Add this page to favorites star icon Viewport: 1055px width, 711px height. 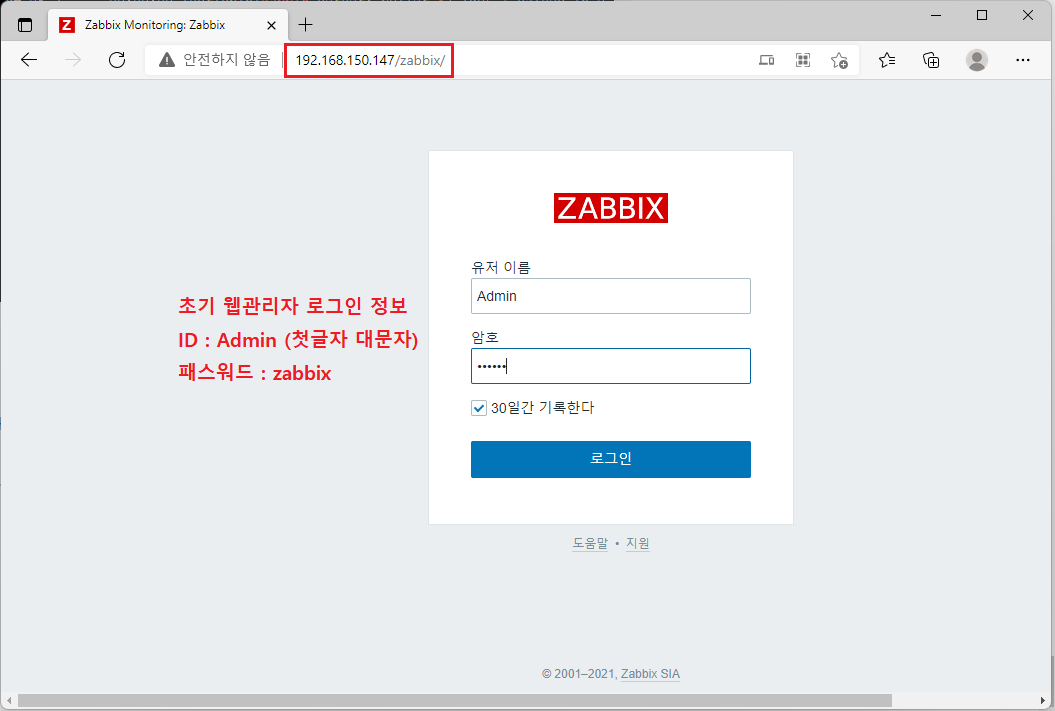(x=839, y=61)
